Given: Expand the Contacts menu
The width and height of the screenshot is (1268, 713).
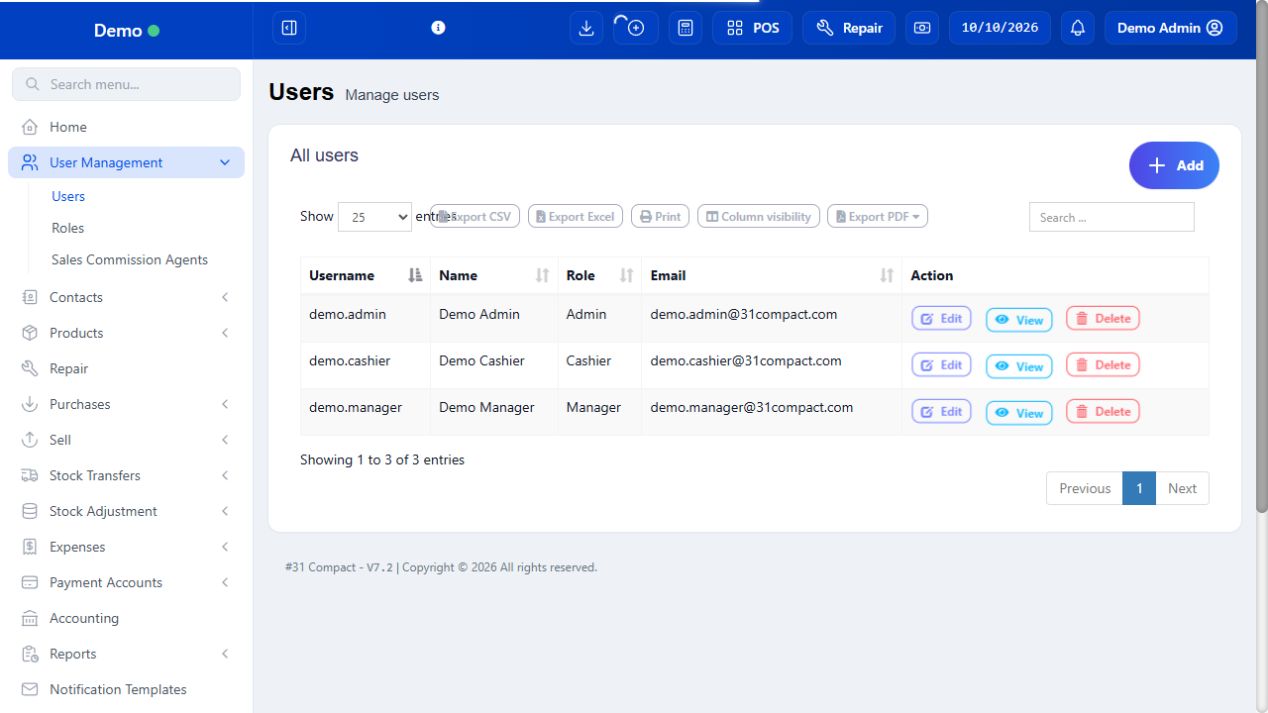Looking at the screenshot, I should tap(126, 297).
